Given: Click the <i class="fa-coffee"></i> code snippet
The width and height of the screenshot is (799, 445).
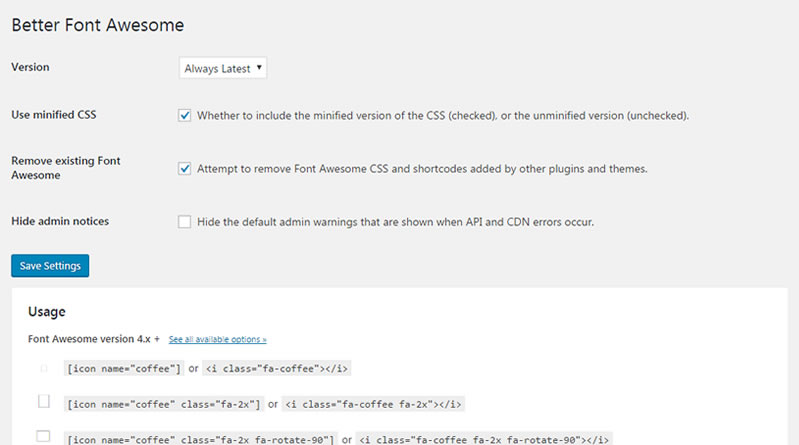Looking at the screenshot, I should tap(277, 369).
